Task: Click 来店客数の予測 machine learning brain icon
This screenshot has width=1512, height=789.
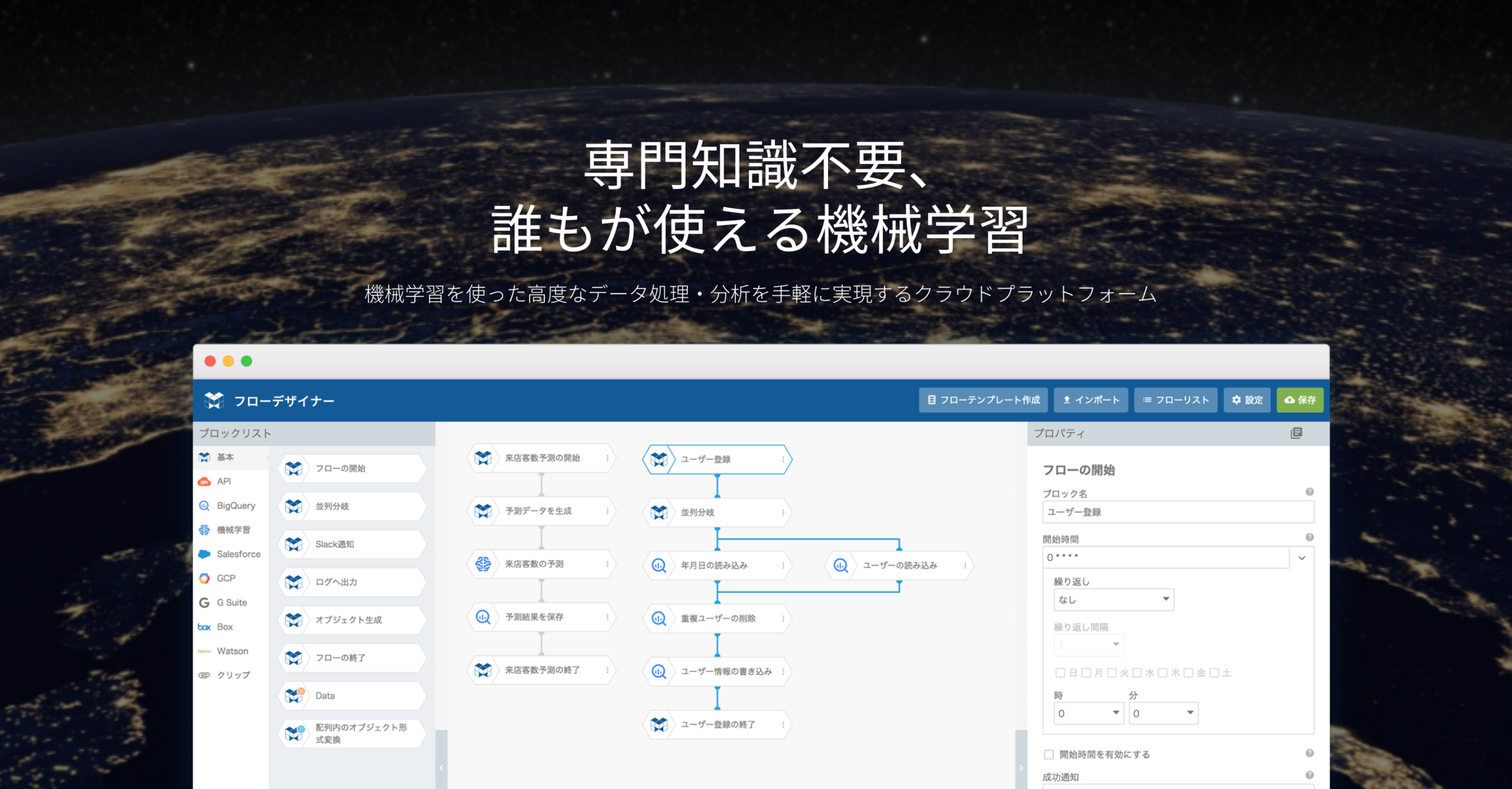Action: coord(483,564)
